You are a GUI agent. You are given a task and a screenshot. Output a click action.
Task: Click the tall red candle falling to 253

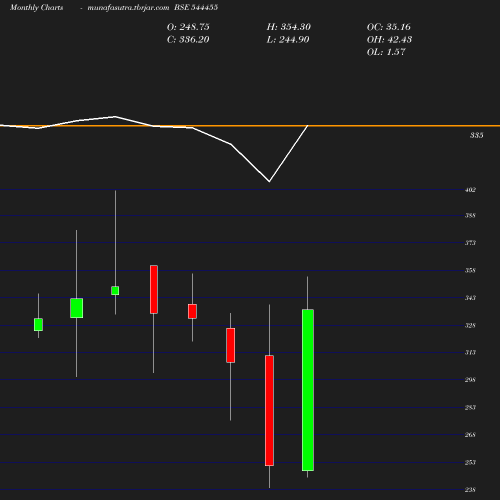(269, 410)
